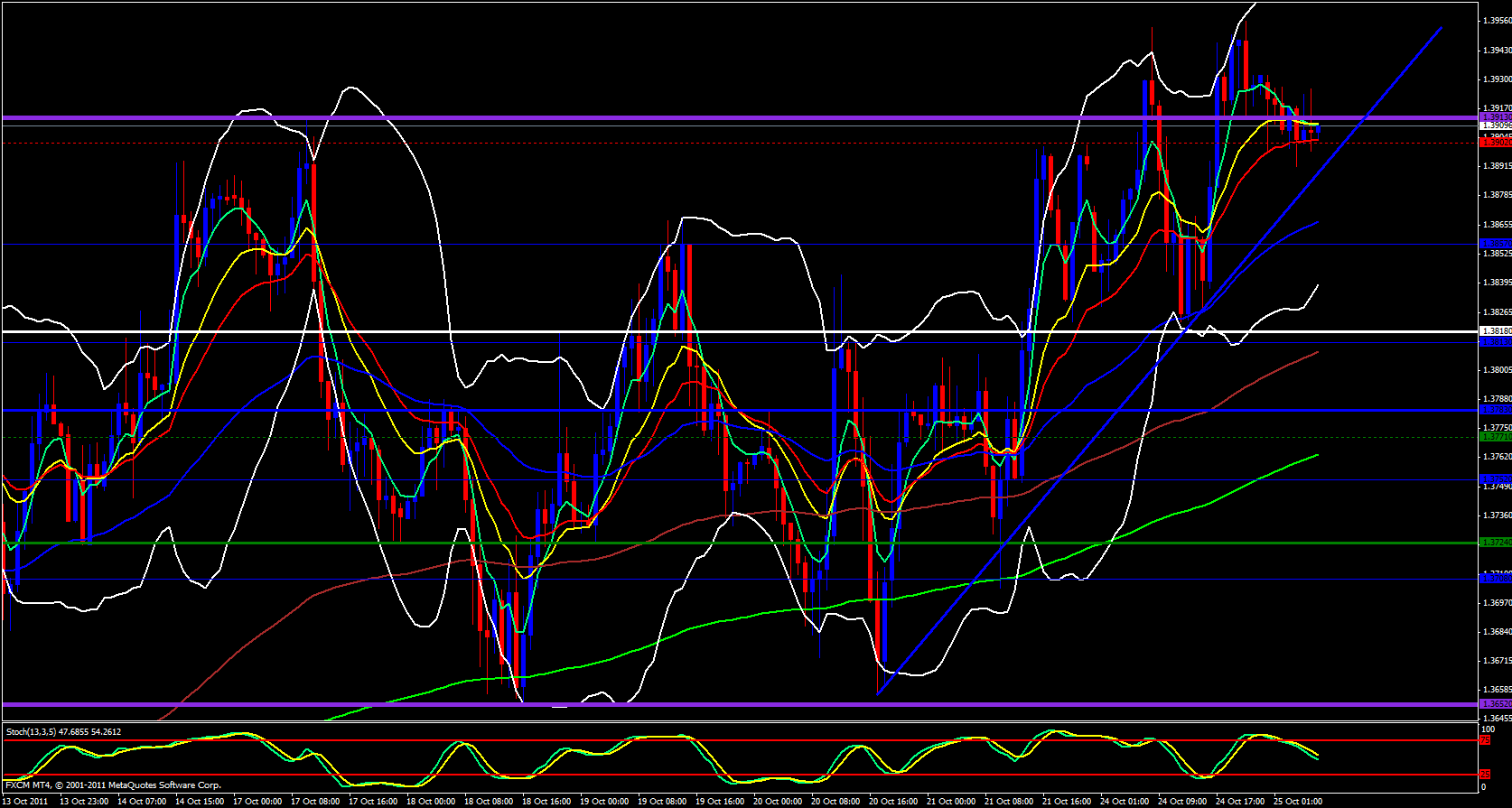Click the Stoch(13,3,5) indicator label

tap(63, 732)
